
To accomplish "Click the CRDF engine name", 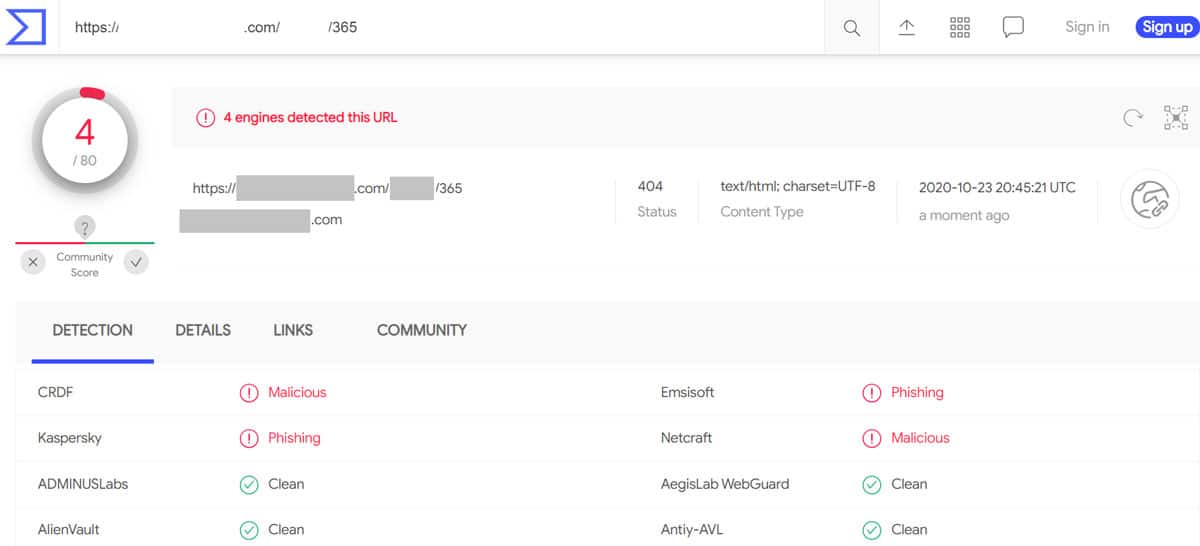I will point(55,392).
